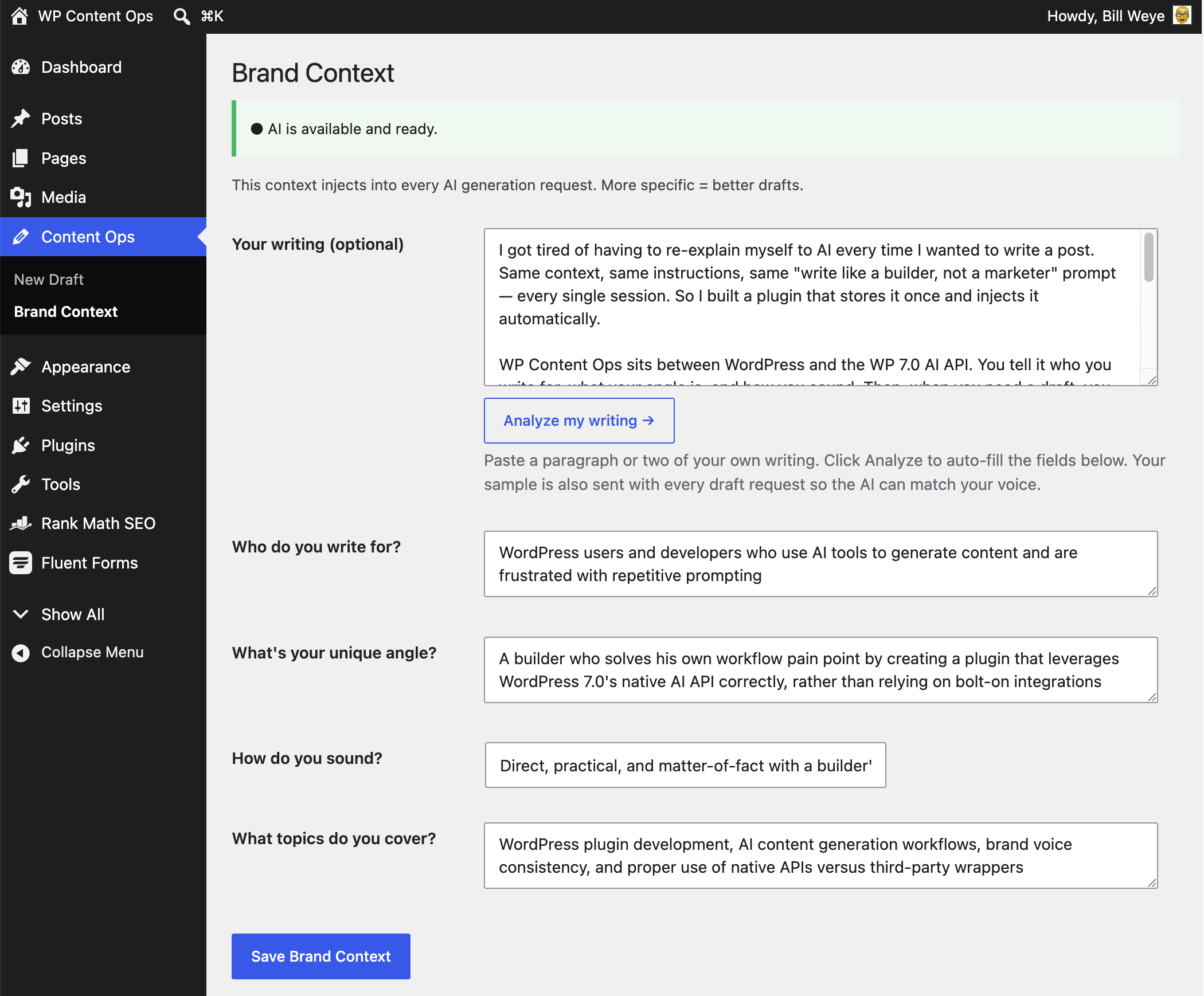Image resolution: width=1204 pixels, height=996 pixels.
Task: Open the Settings menu label
Action: 72,406
